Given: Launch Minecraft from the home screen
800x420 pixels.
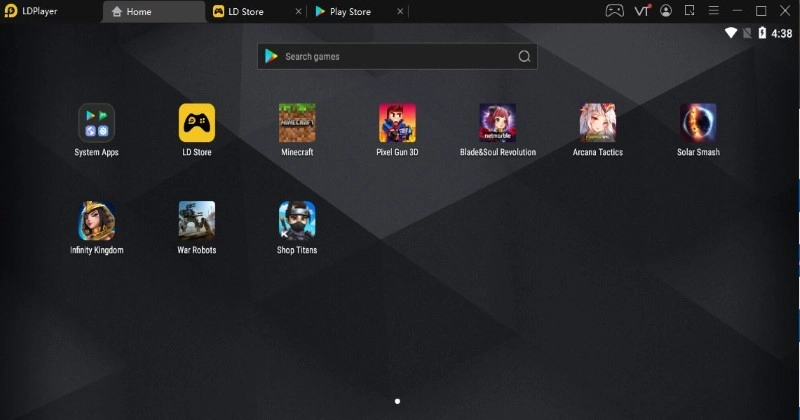Looking at the screenshot, I should click(x=297, y=123).
